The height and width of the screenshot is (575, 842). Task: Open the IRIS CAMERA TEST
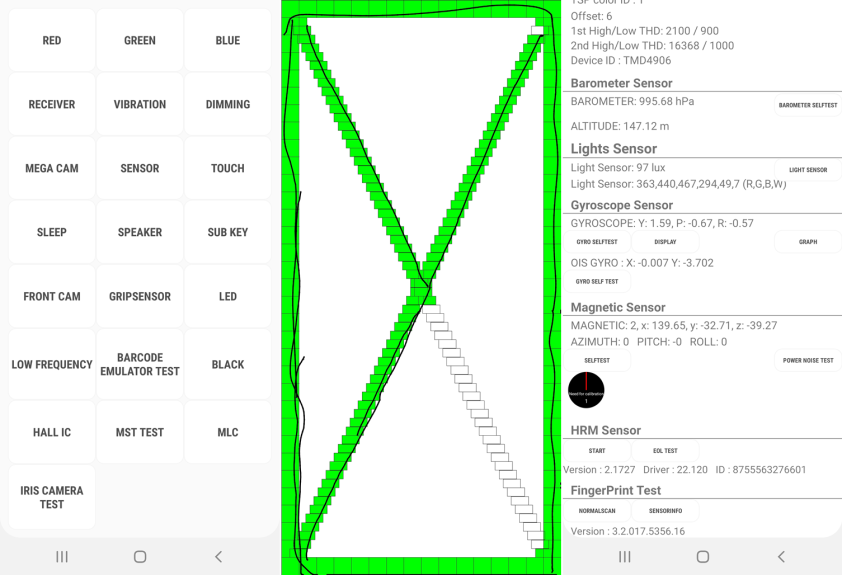tap(52, 498)
